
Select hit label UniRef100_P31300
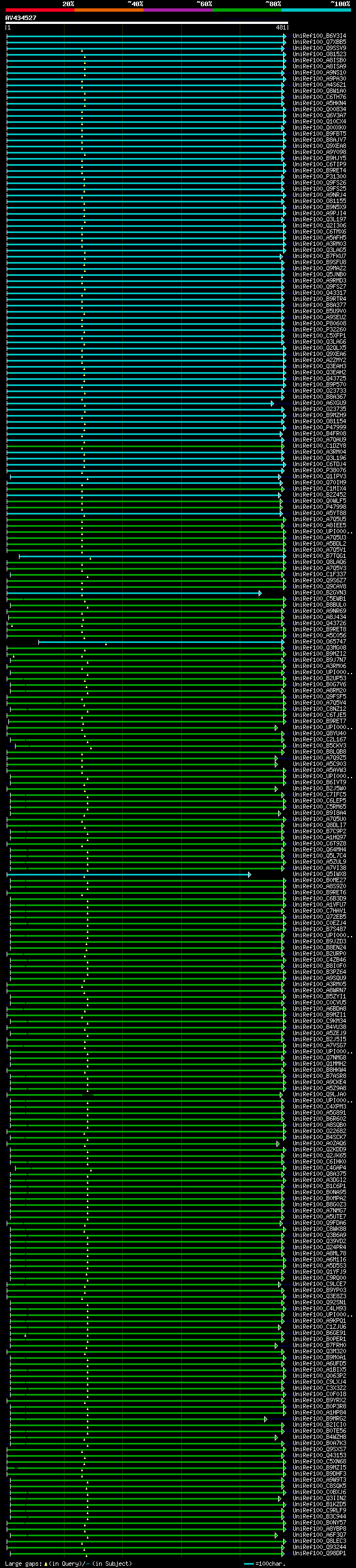319,176
